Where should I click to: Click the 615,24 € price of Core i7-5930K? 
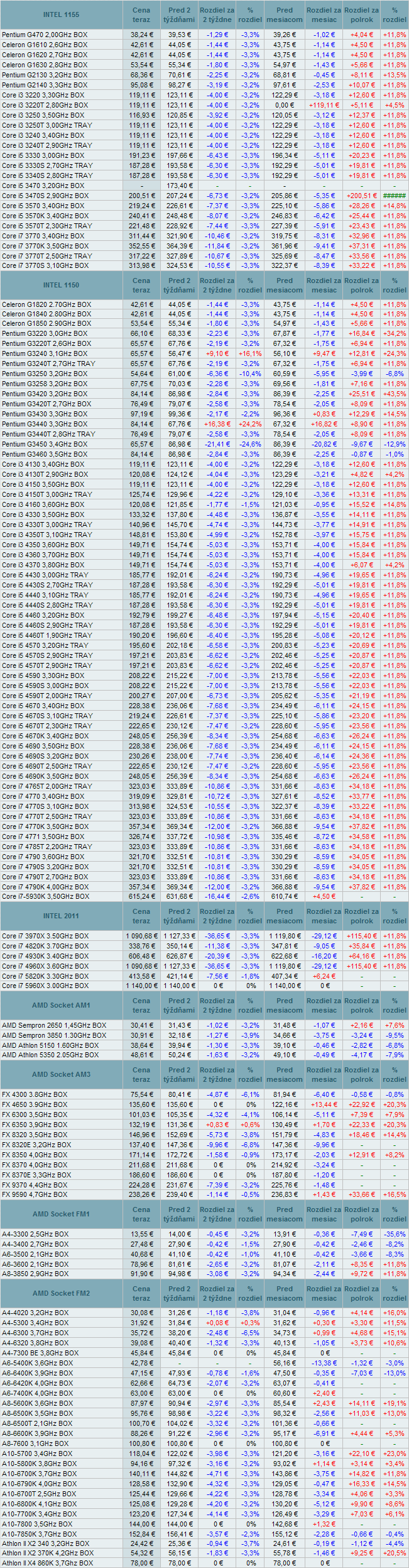pos(141,896)
